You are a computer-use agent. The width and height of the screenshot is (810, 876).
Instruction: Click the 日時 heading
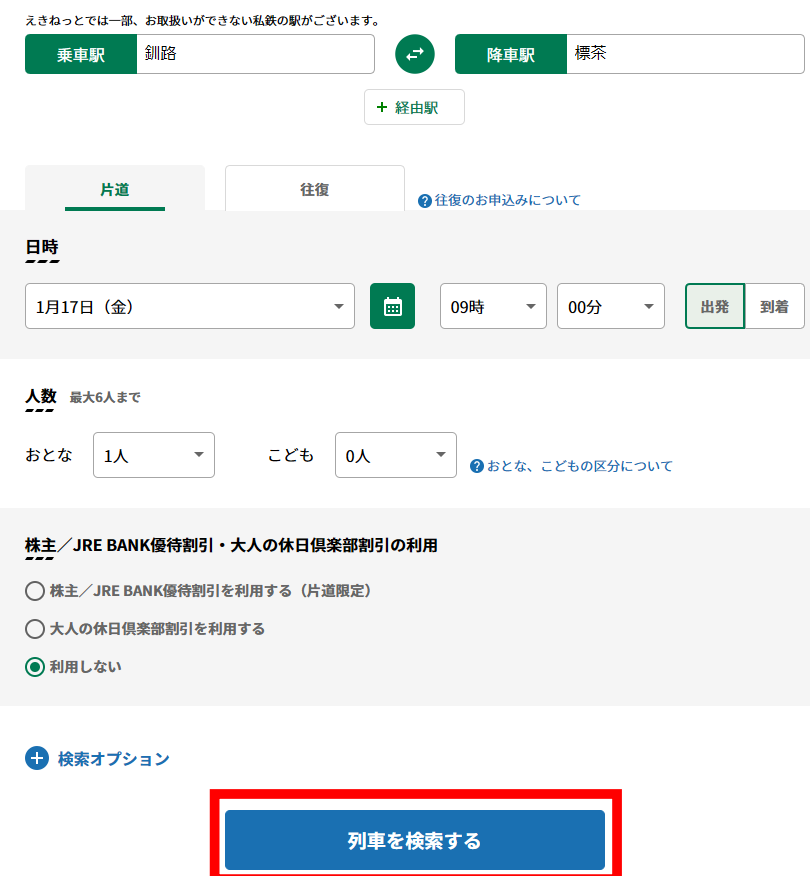coord(42,247)
